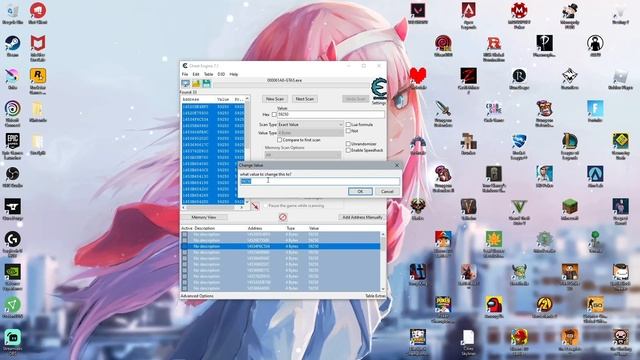Open the Steam desktop icon
The width and height of the screenshot is (640, 360).
tap(13, 43)
